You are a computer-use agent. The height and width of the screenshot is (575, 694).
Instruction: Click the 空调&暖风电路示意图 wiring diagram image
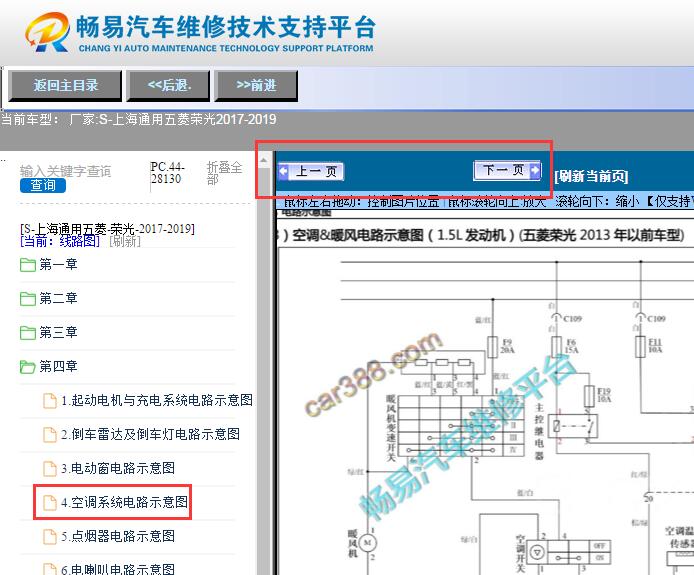click(486, 412)
